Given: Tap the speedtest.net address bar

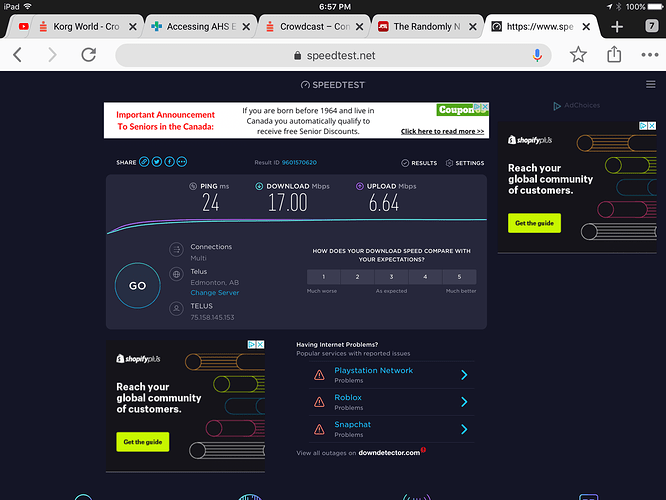Looking at the screenshot, I should pos(333,55).
